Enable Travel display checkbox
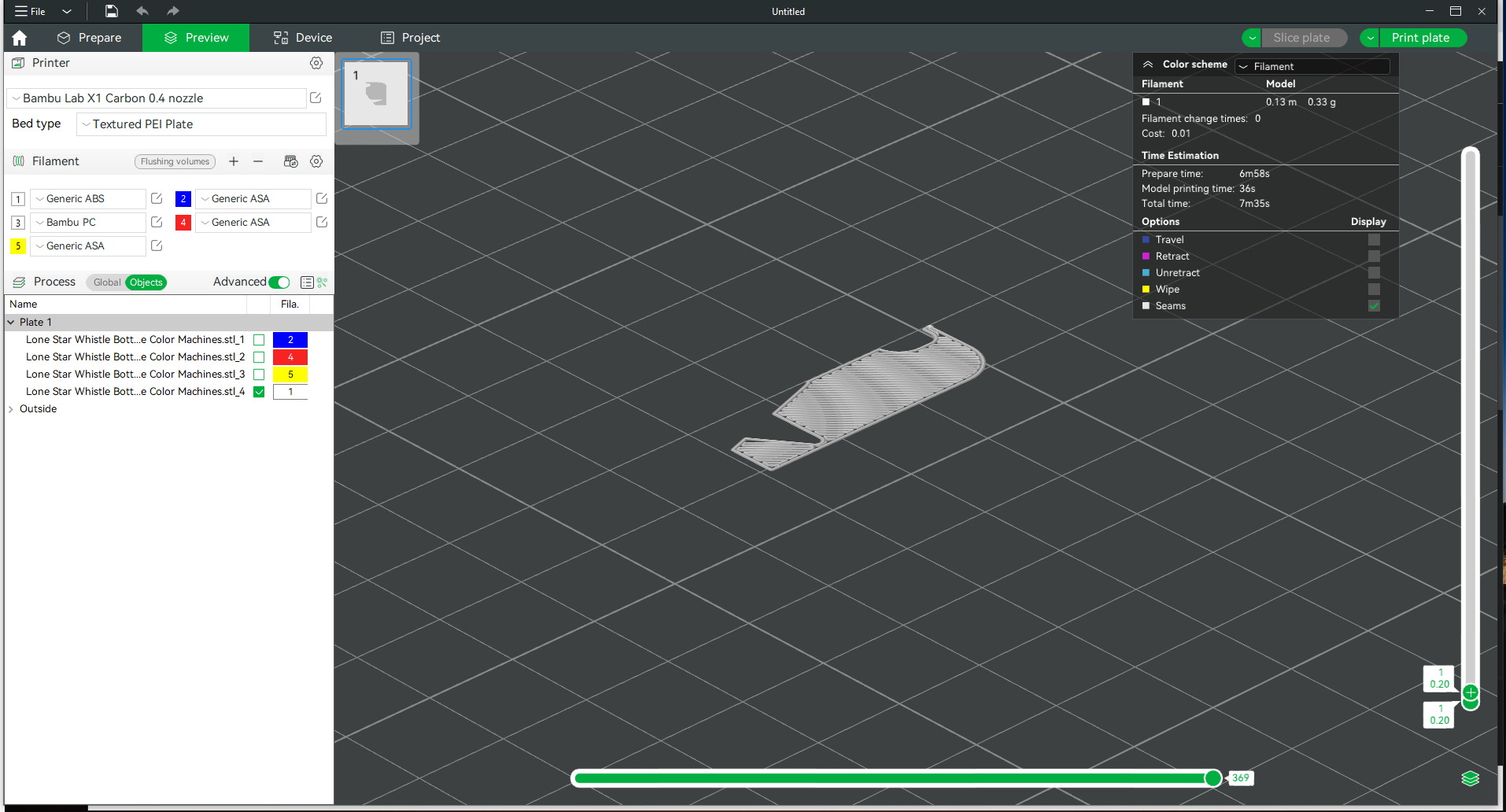1506x812 pixels. coord(1374,240)
